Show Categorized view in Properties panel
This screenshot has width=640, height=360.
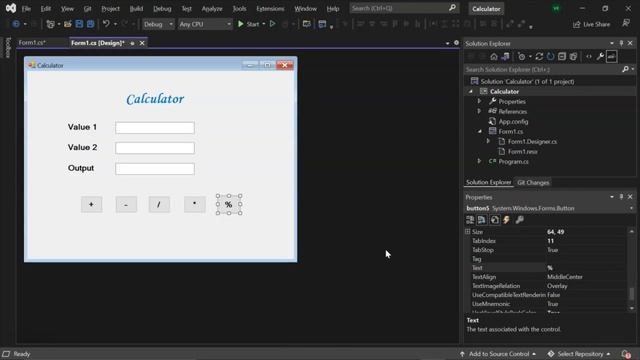coord(470,220)
